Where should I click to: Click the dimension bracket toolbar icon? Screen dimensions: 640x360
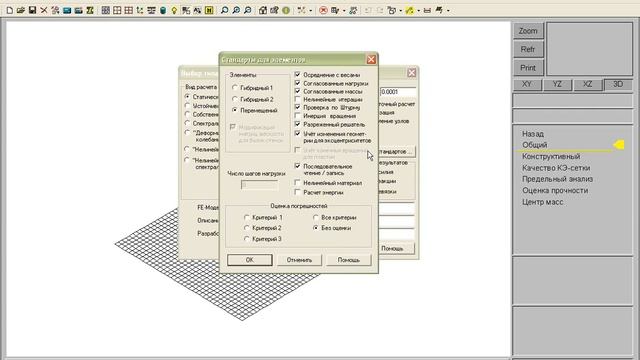[x=427, y=10]
